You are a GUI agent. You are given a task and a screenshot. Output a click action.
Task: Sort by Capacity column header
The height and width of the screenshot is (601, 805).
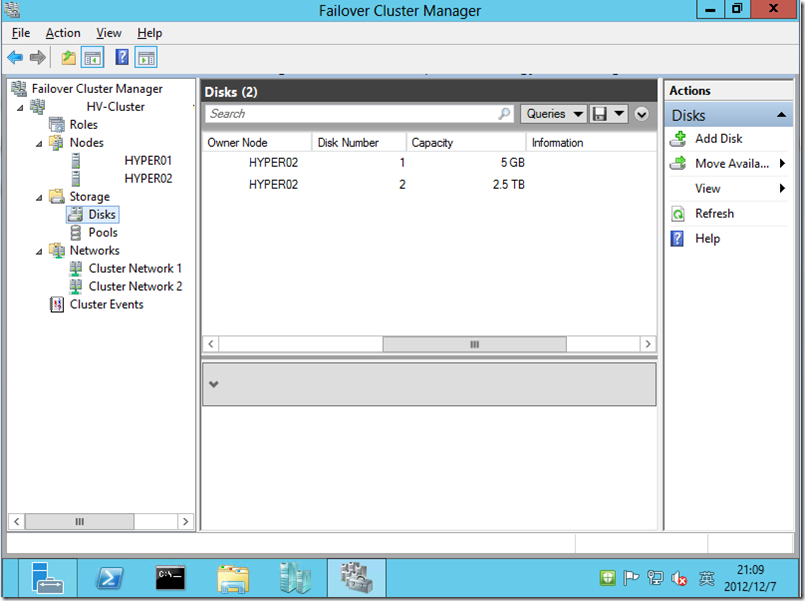click(466, 142)
